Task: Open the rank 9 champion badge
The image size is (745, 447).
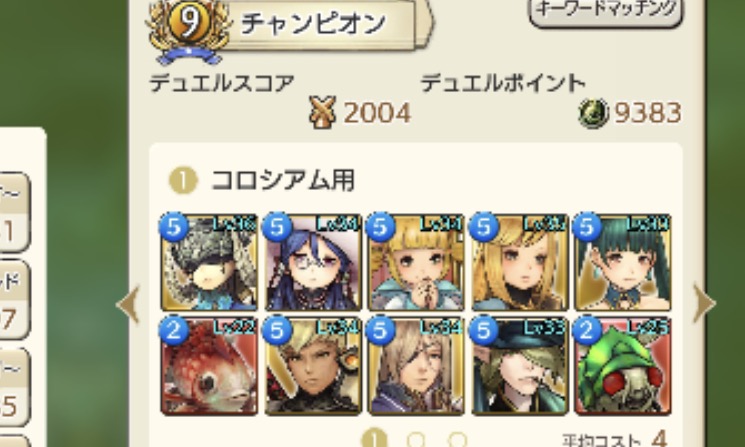Action: pos(189,29)
